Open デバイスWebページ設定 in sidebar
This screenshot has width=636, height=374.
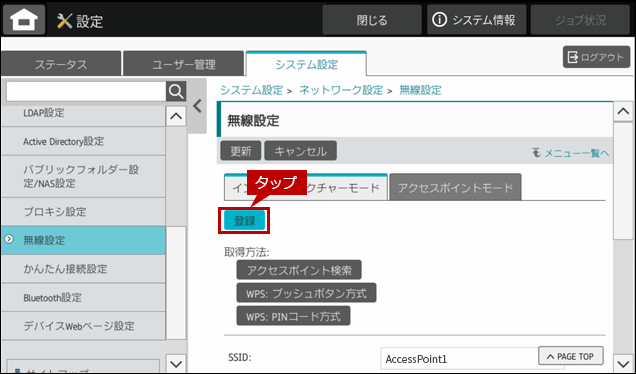(83, 326)
